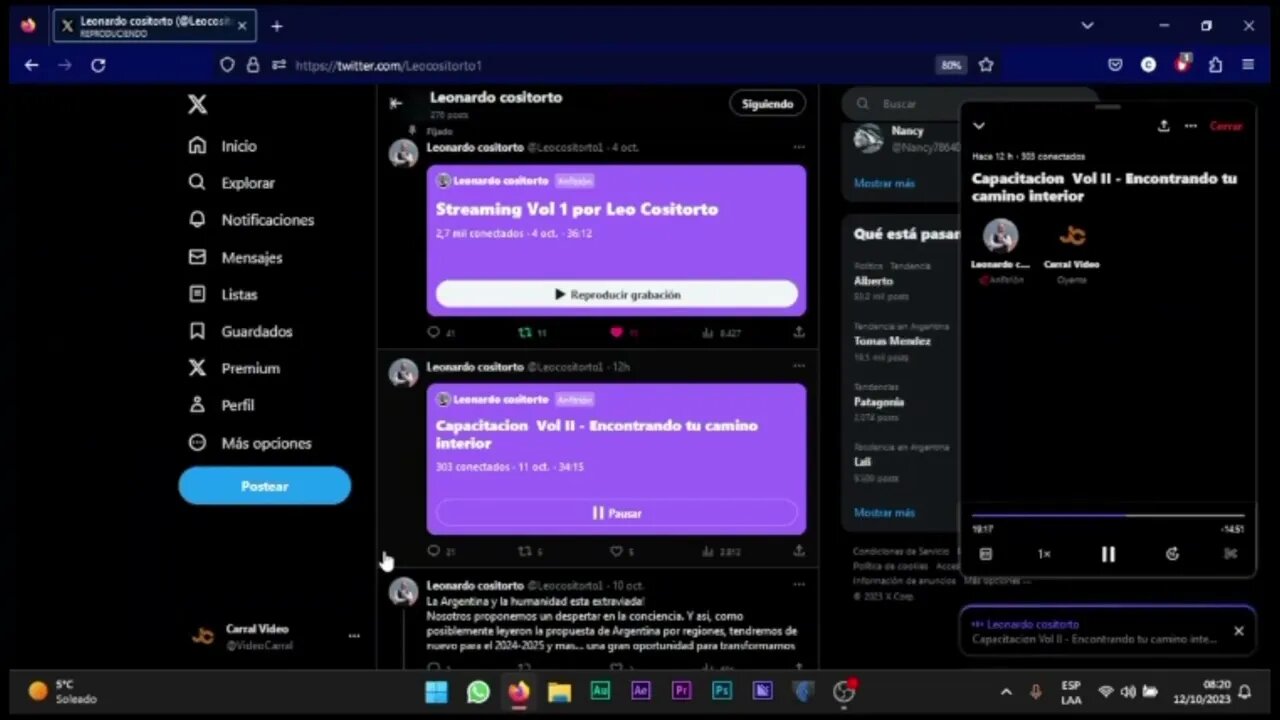Screen dimensions: 1280x720
Task: Click Cerrar in the space player
Action: [1226, 126]
